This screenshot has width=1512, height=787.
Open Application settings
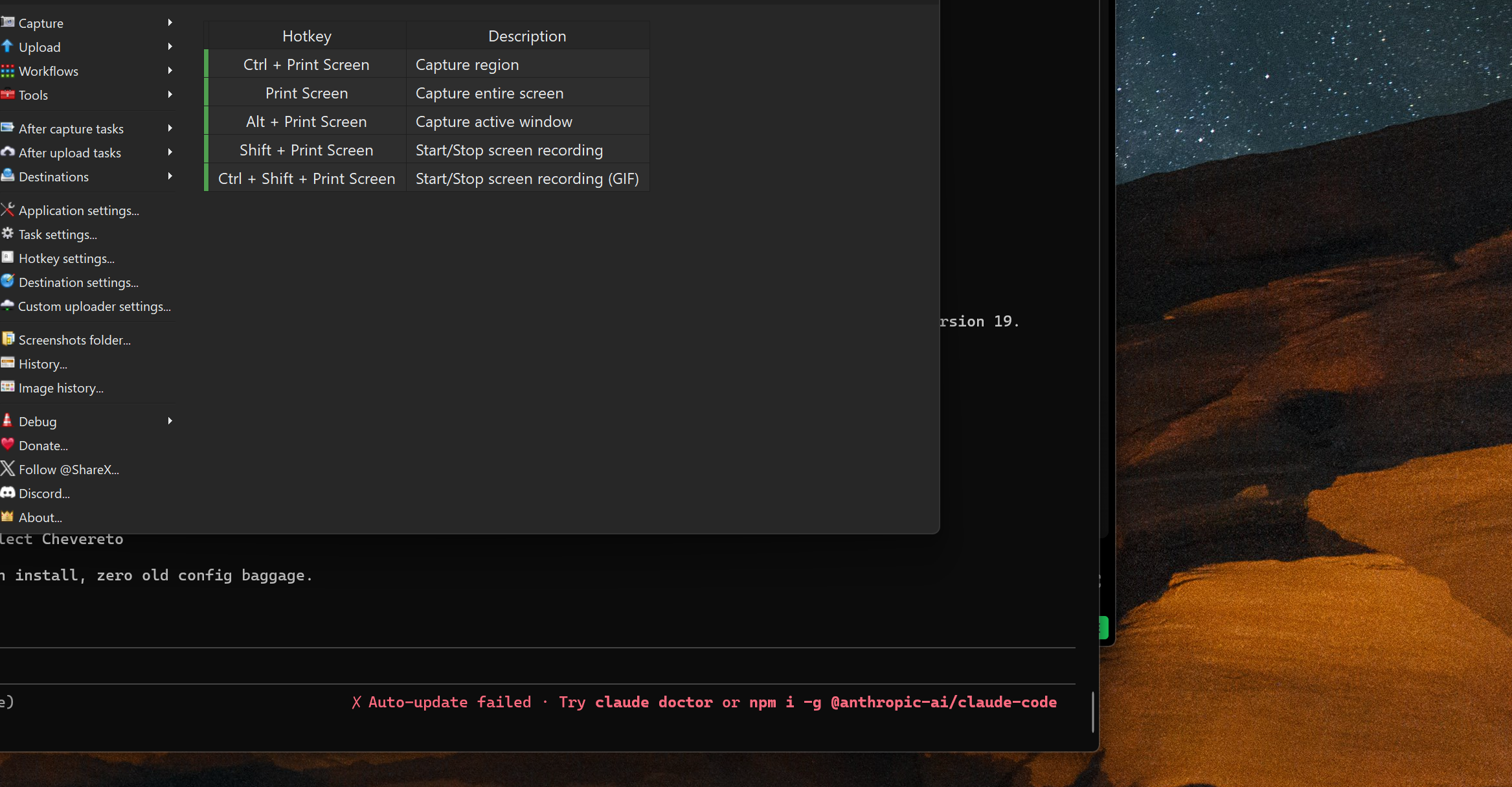pyautogui.click(x=78, y=211)
